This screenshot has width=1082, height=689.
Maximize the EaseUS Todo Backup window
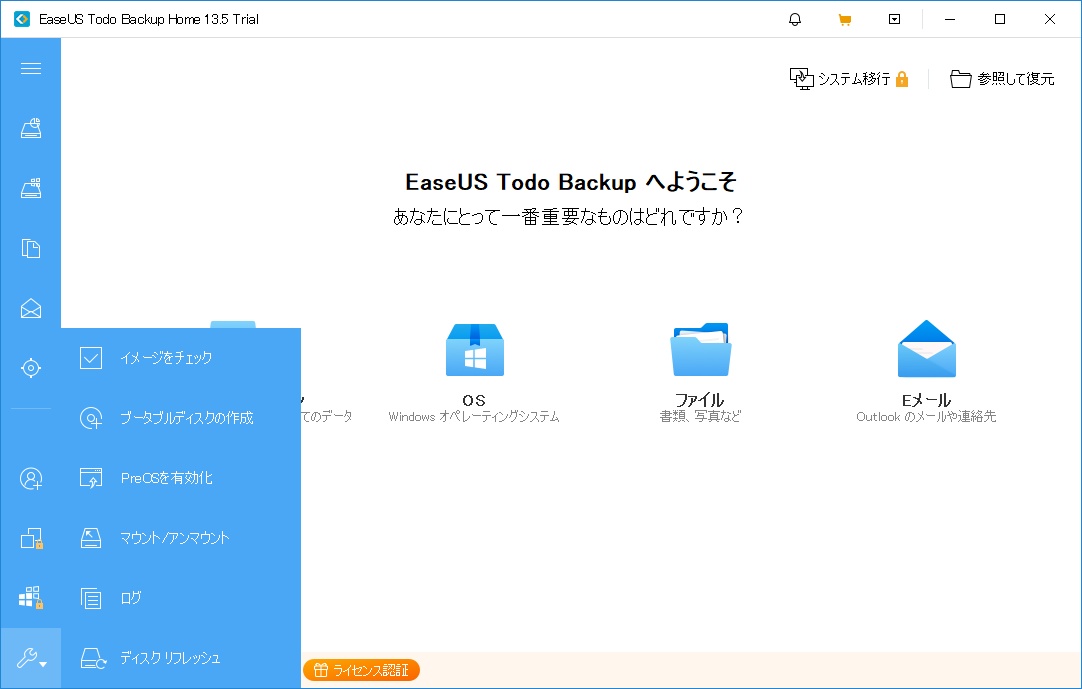tap(1000, 19)
